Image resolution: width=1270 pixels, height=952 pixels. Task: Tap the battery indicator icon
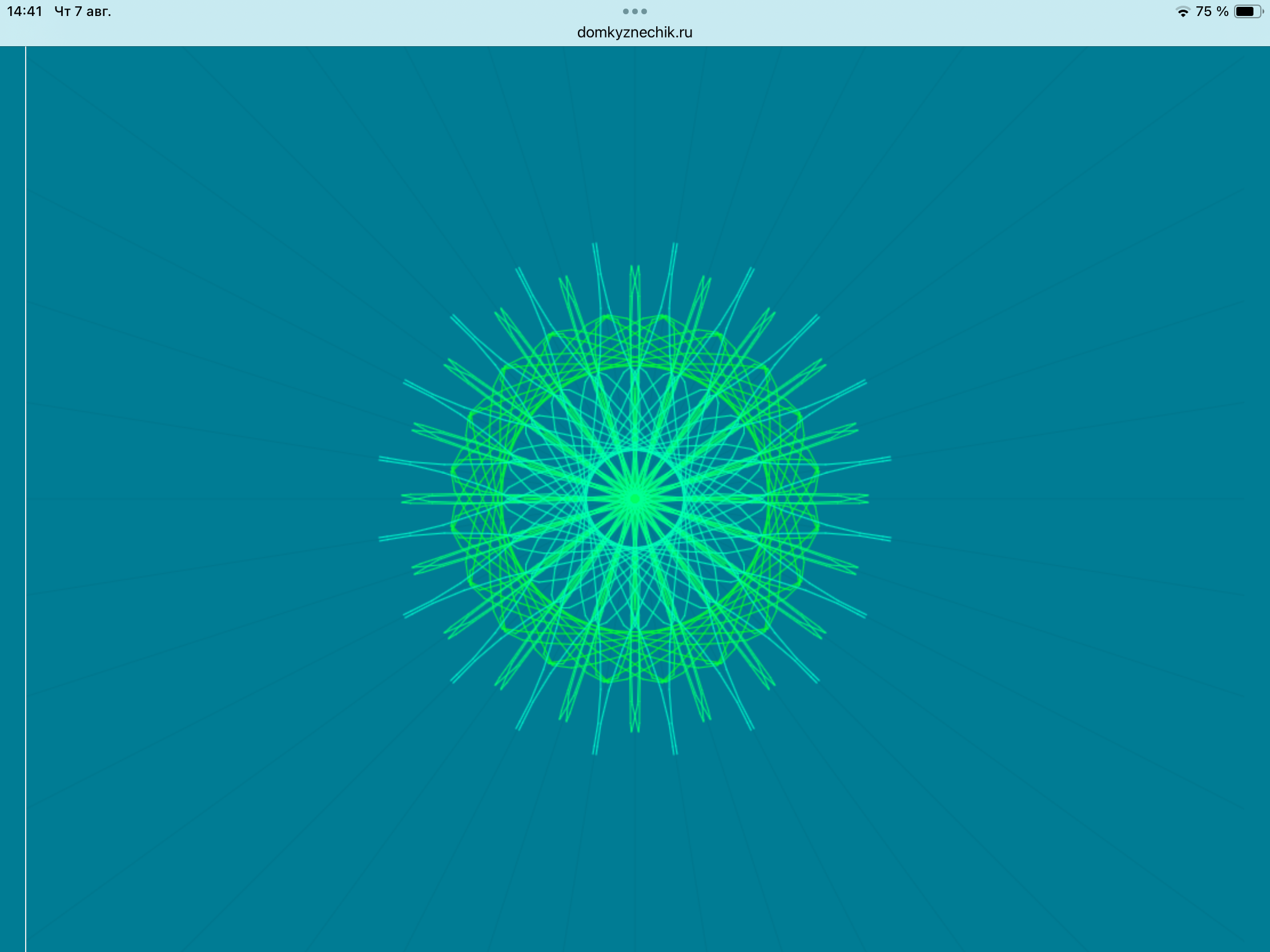(x=1248, y=11)
